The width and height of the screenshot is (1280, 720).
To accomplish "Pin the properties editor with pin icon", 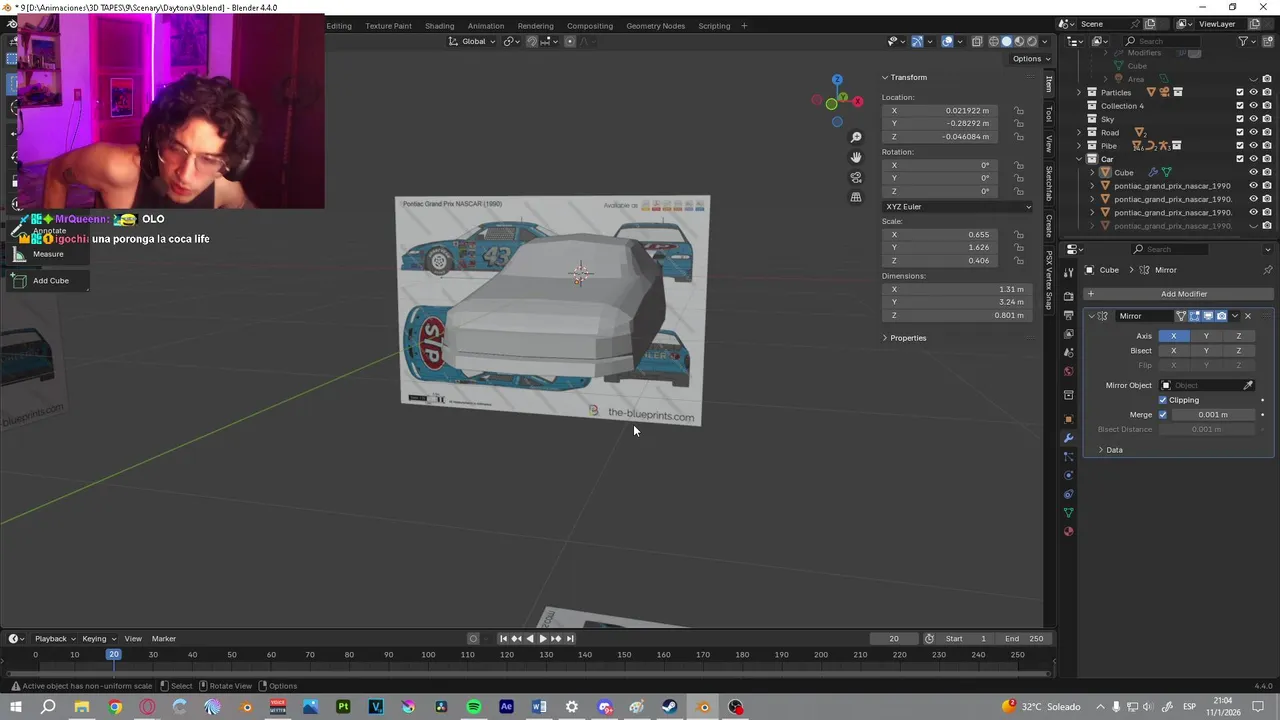I will (x=1268, y=270).
